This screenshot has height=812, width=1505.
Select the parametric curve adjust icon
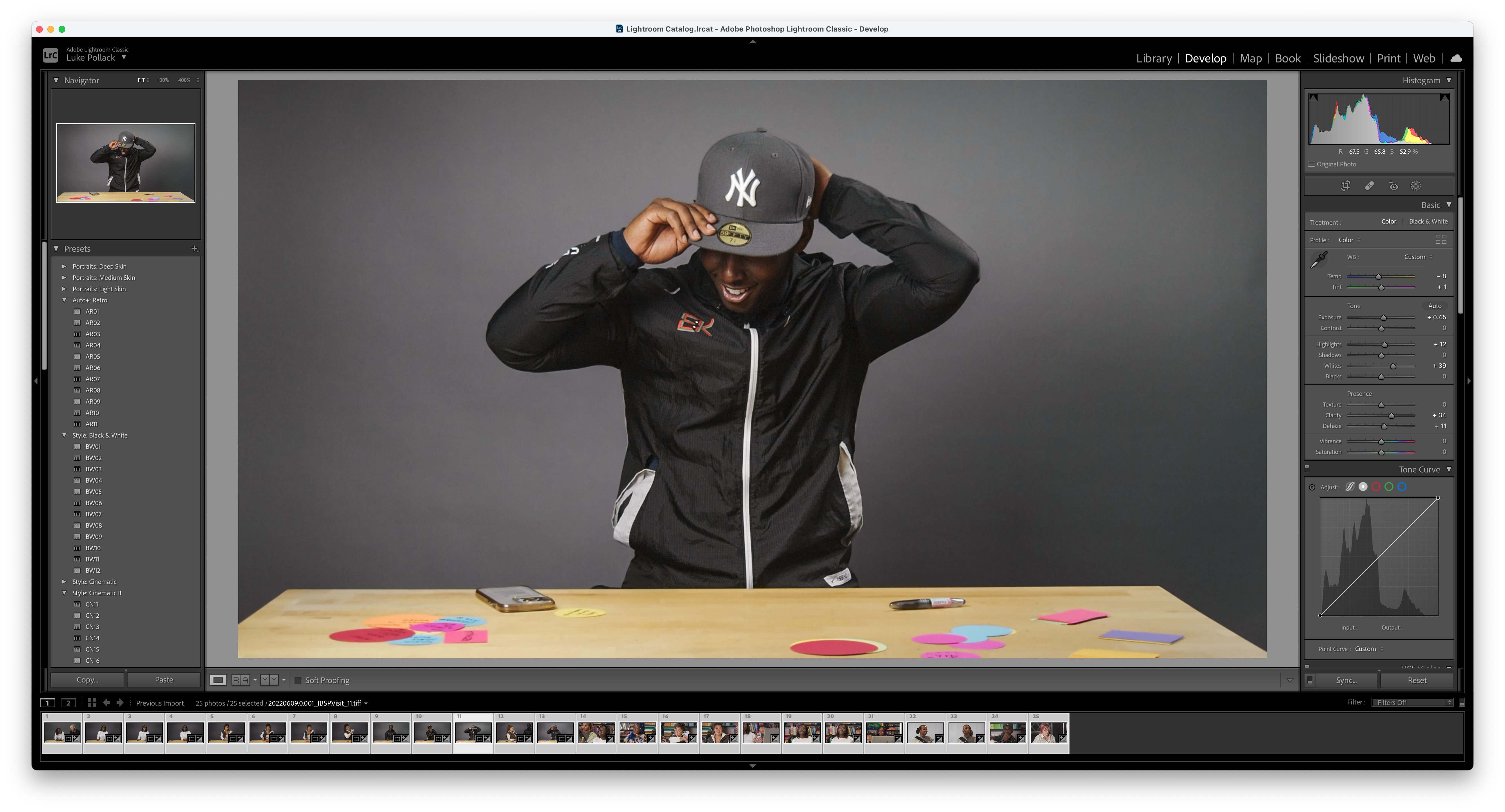(1350, 487)
